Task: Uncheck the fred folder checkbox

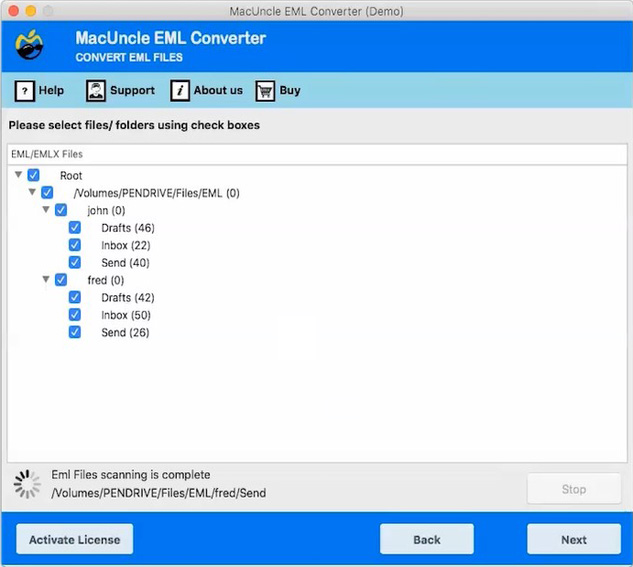Action: (x=61, y=280)
